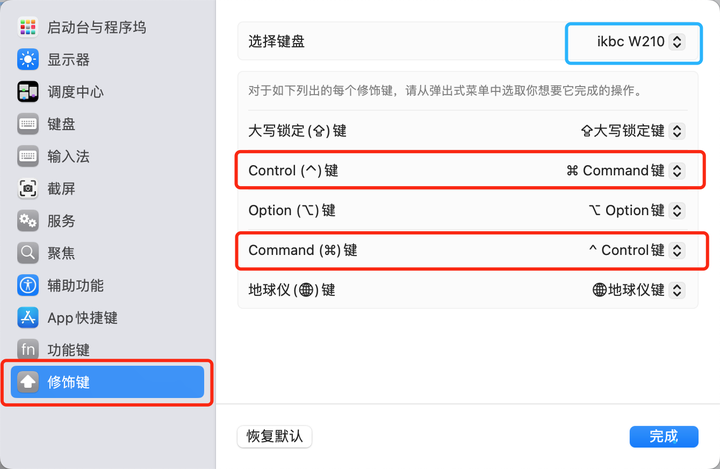Click the 键盘 keyboard icon
Screen dimensions: 720x469
point(28,124)
